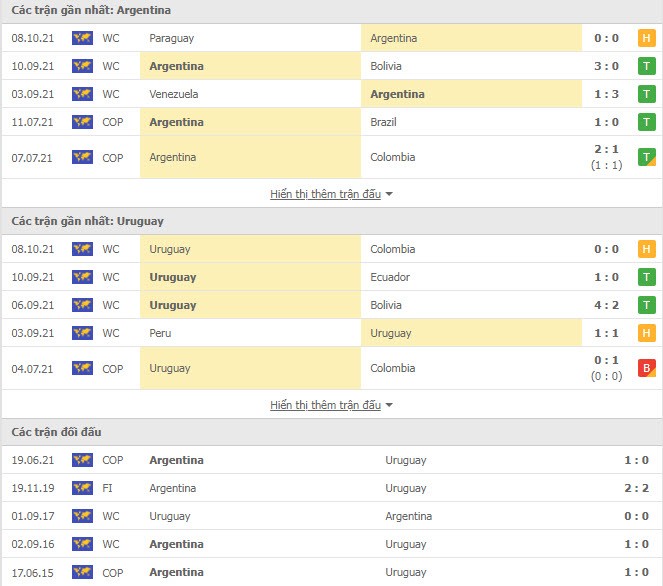Screen dimensions: 663x586
Task: Click the orange H badge for Paraguay vs Argentina
Action: click(646, 38)
